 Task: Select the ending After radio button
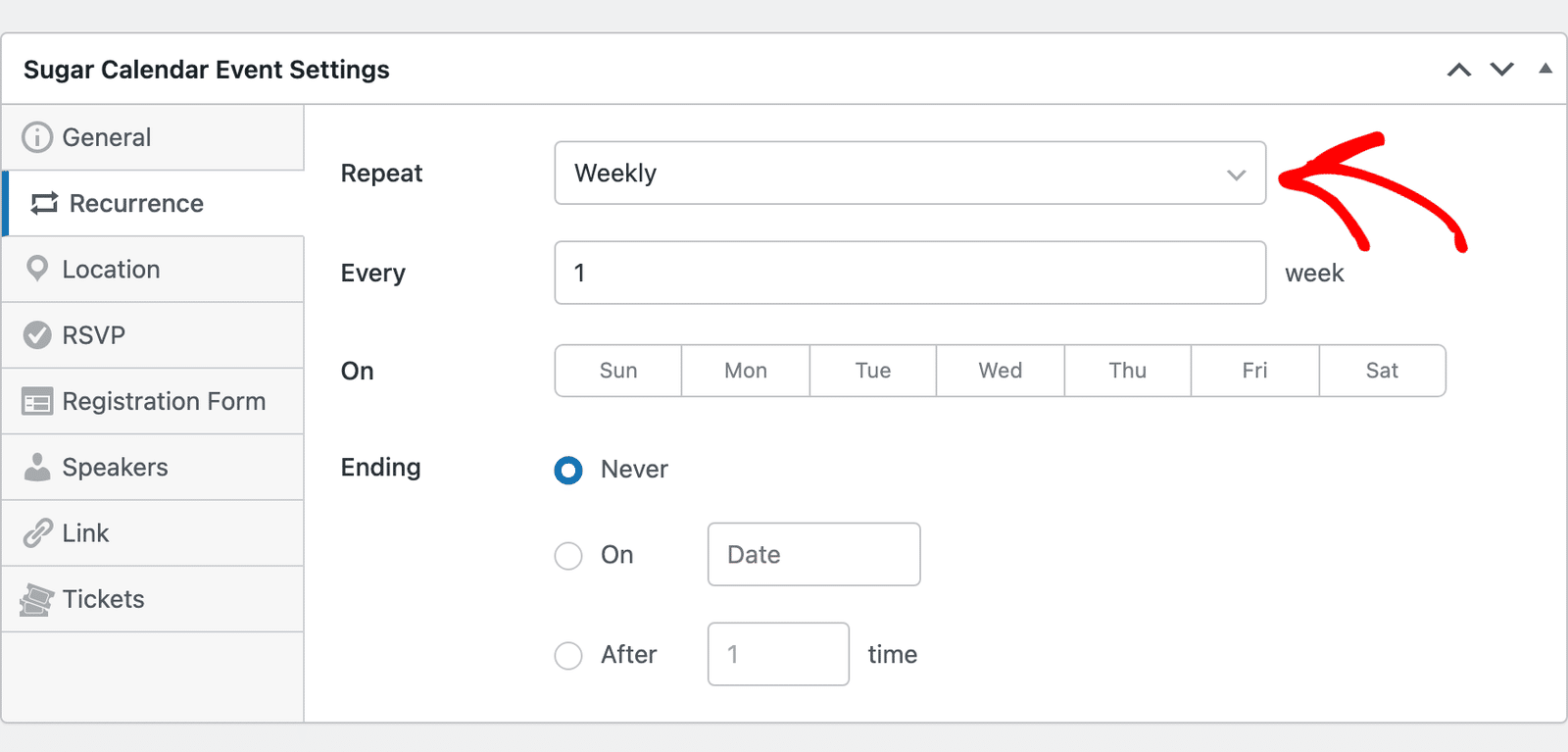point(568,655)
